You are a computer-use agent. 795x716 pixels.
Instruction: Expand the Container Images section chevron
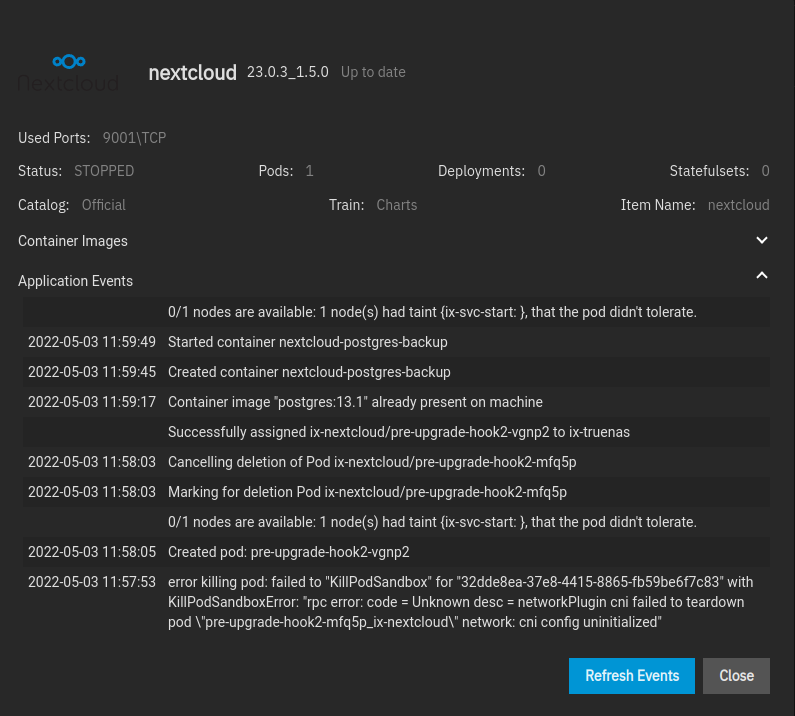pyautogui.click(x=762, y=240)
